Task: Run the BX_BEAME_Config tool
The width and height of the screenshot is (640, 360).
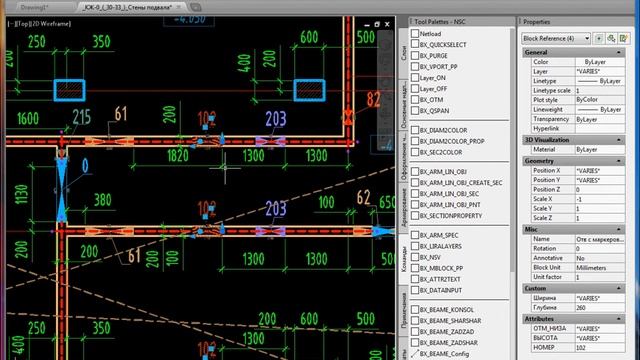Action: coord(440,354)
